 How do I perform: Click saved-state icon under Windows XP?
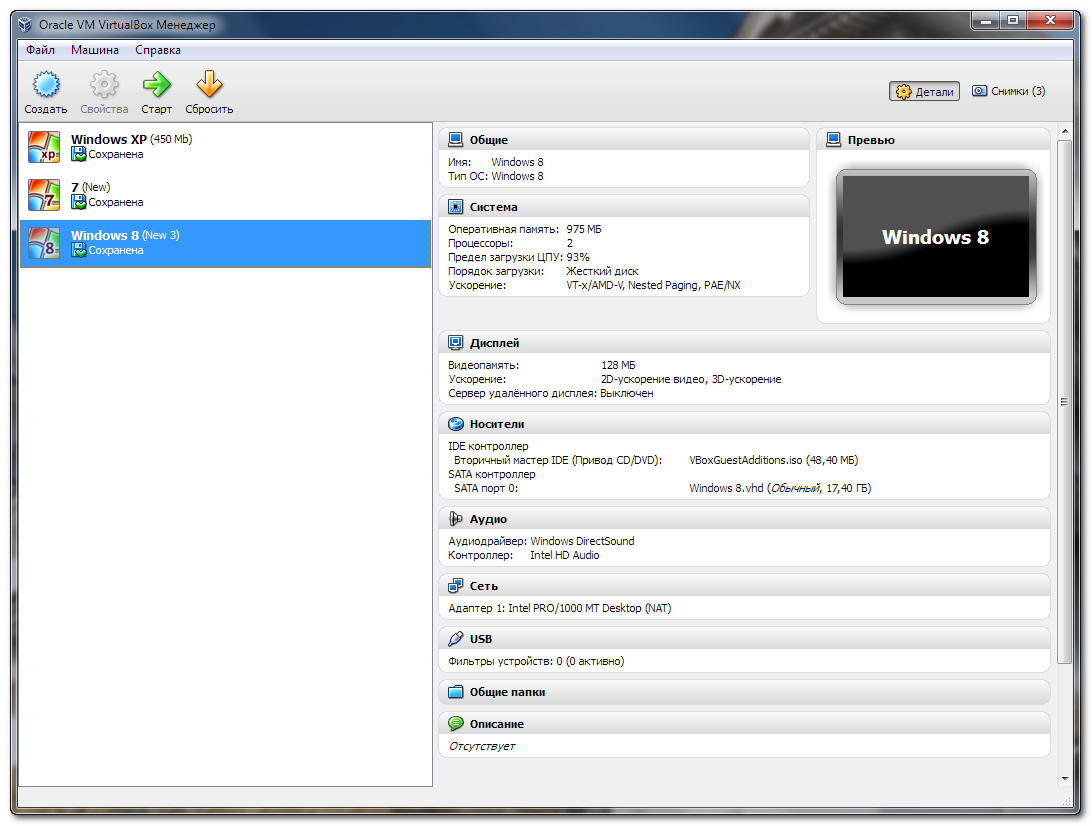click(79, 155)
